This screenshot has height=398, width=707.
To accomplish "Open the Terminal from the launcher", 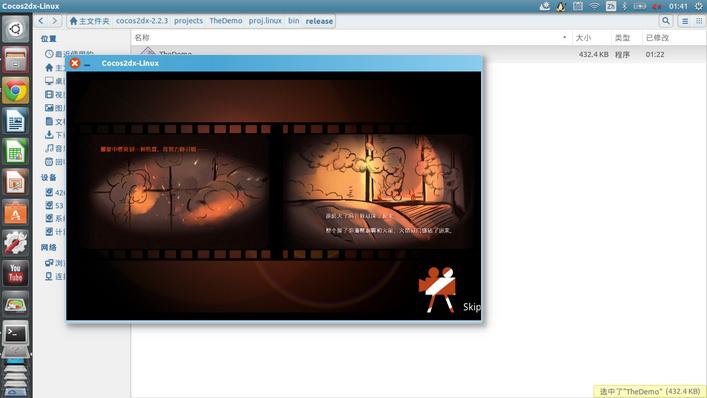I will click(15, 334).
